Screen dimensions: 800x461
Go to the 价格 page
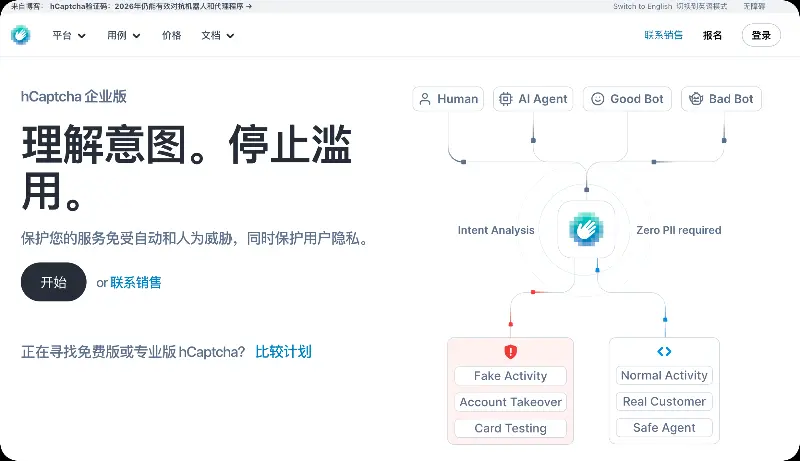[x=171, y=36]
